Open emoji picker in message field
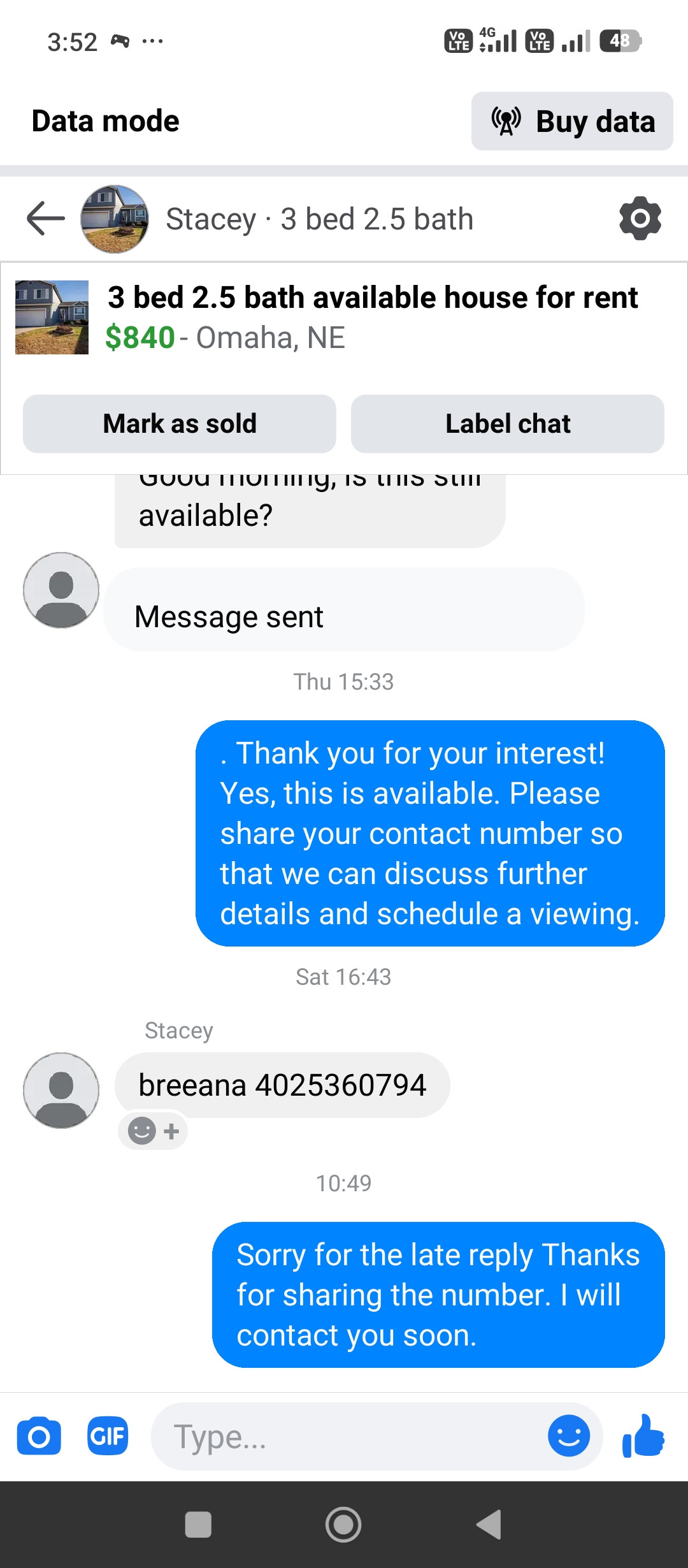 tap(568, 1436)
